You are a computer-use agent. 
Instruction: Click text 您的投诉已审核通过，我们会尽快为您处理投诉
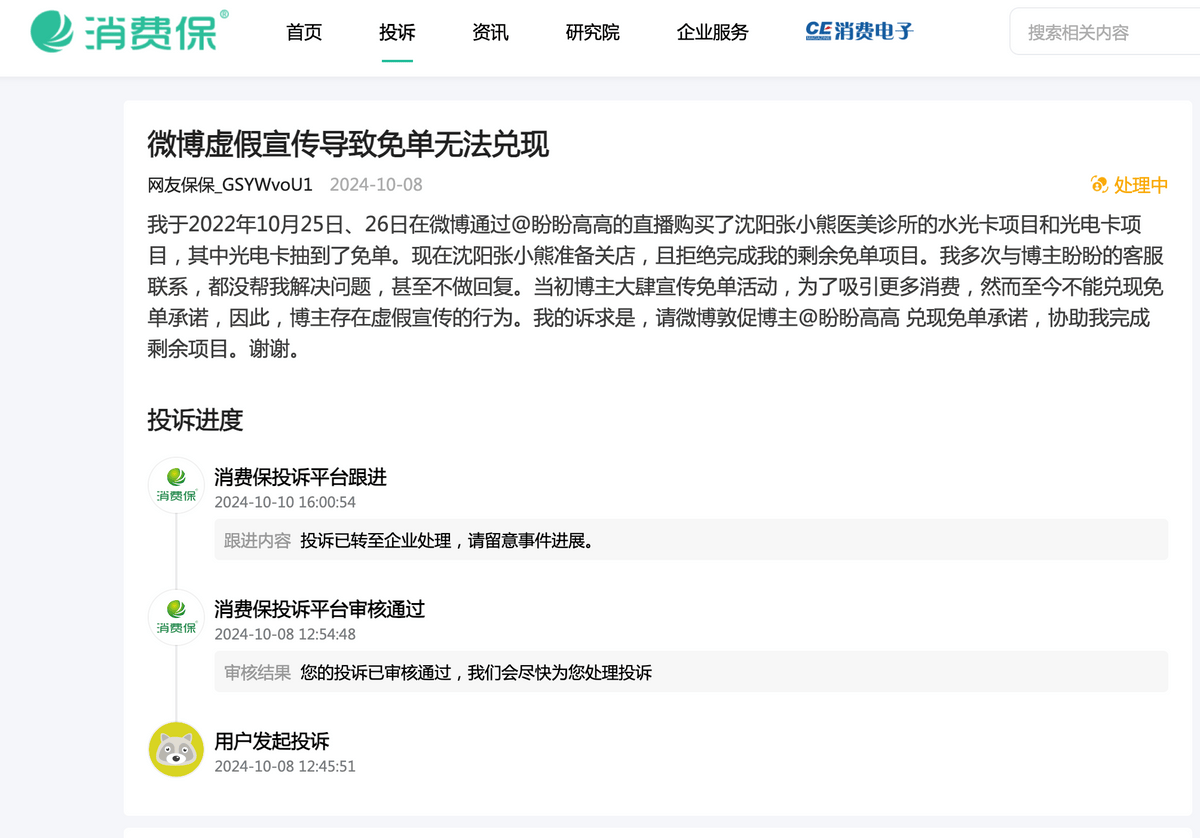[x=476, y=672]
